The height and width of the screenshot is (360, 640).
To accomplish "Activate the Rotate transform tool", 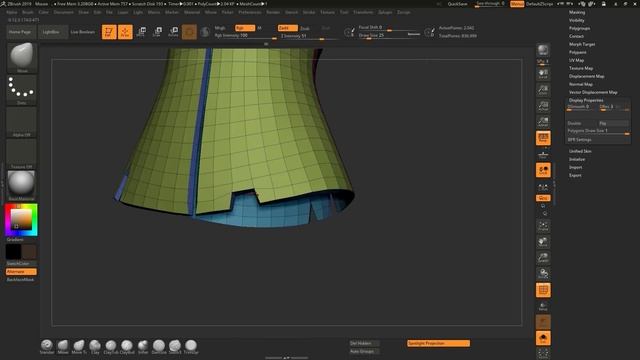I will (x=173, y=32).
